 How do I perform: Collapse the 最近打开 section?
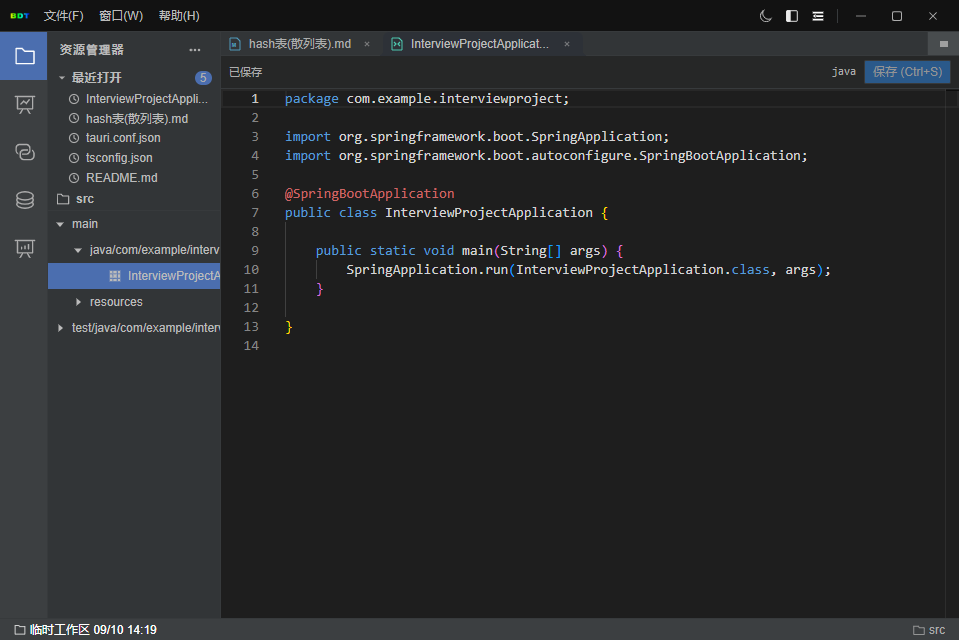pos(62,78)
